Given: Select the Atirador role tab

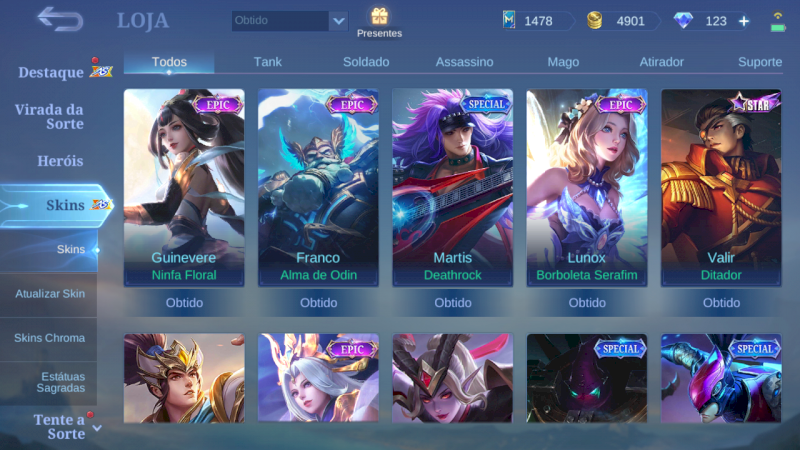Looking at the screenshot, I should pos(661,62).
